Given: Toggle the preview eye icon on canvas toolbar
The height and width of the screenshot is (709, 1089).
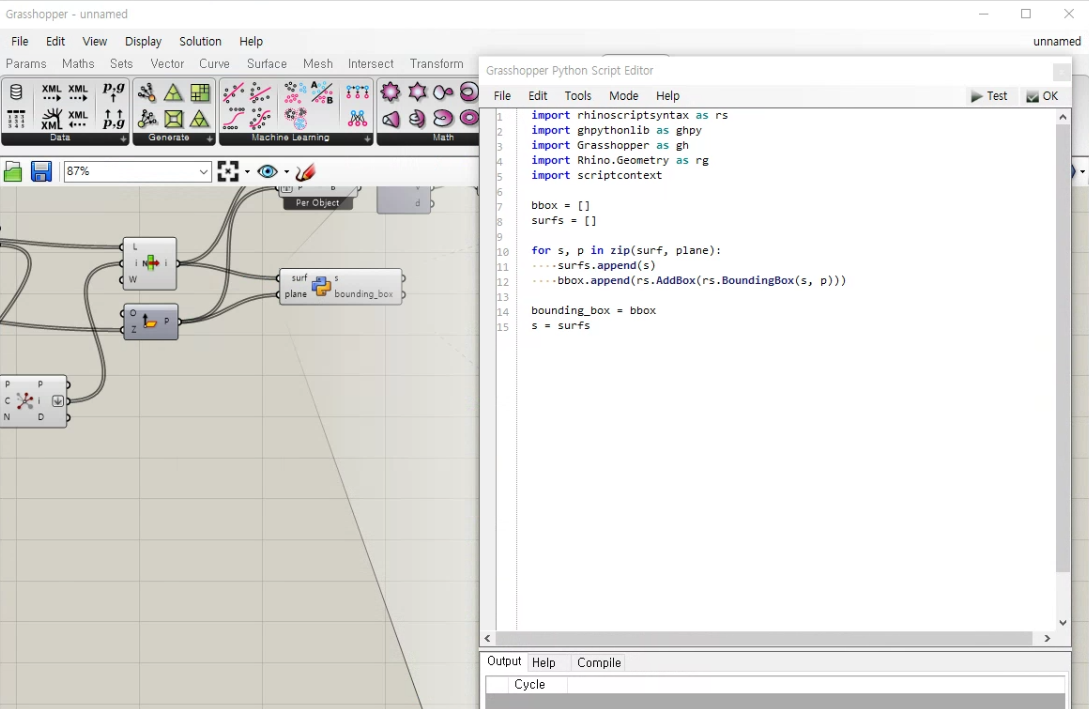Looking at the screenshot, I should coord(267,172).
